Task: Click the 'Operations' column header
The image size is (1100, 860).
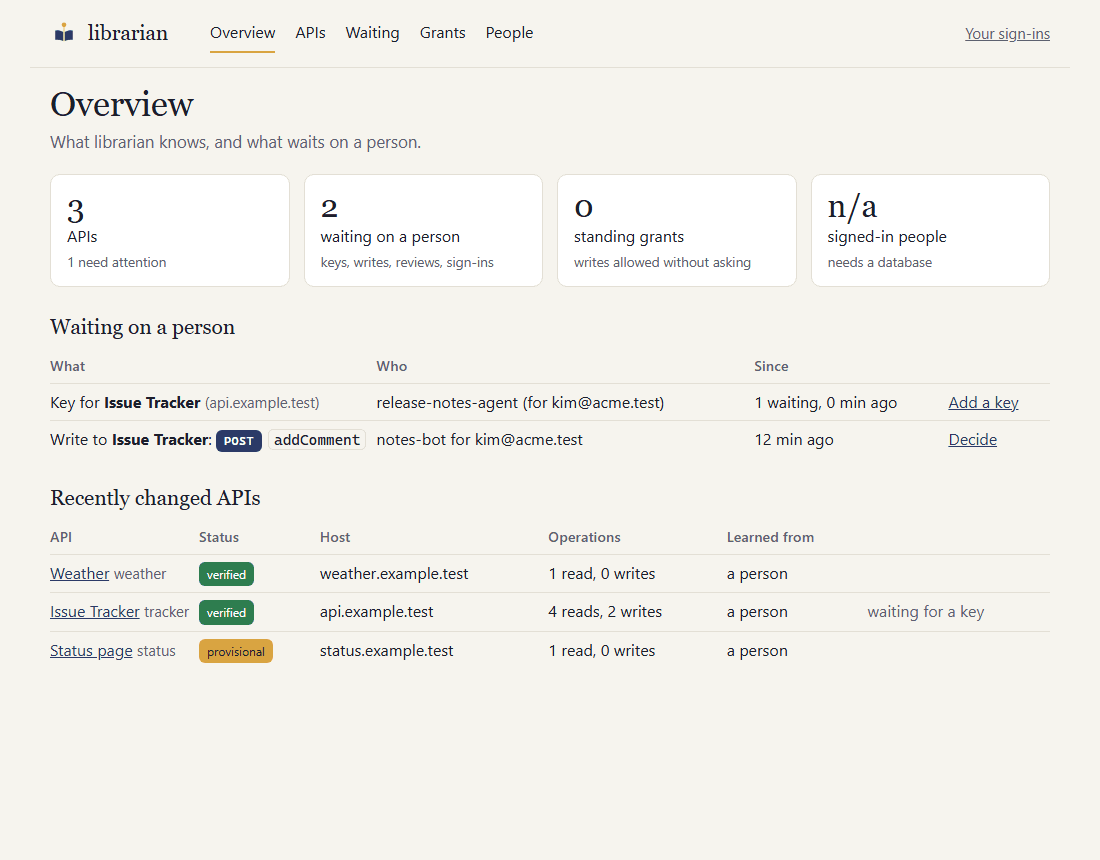Action: coord(584,537)
